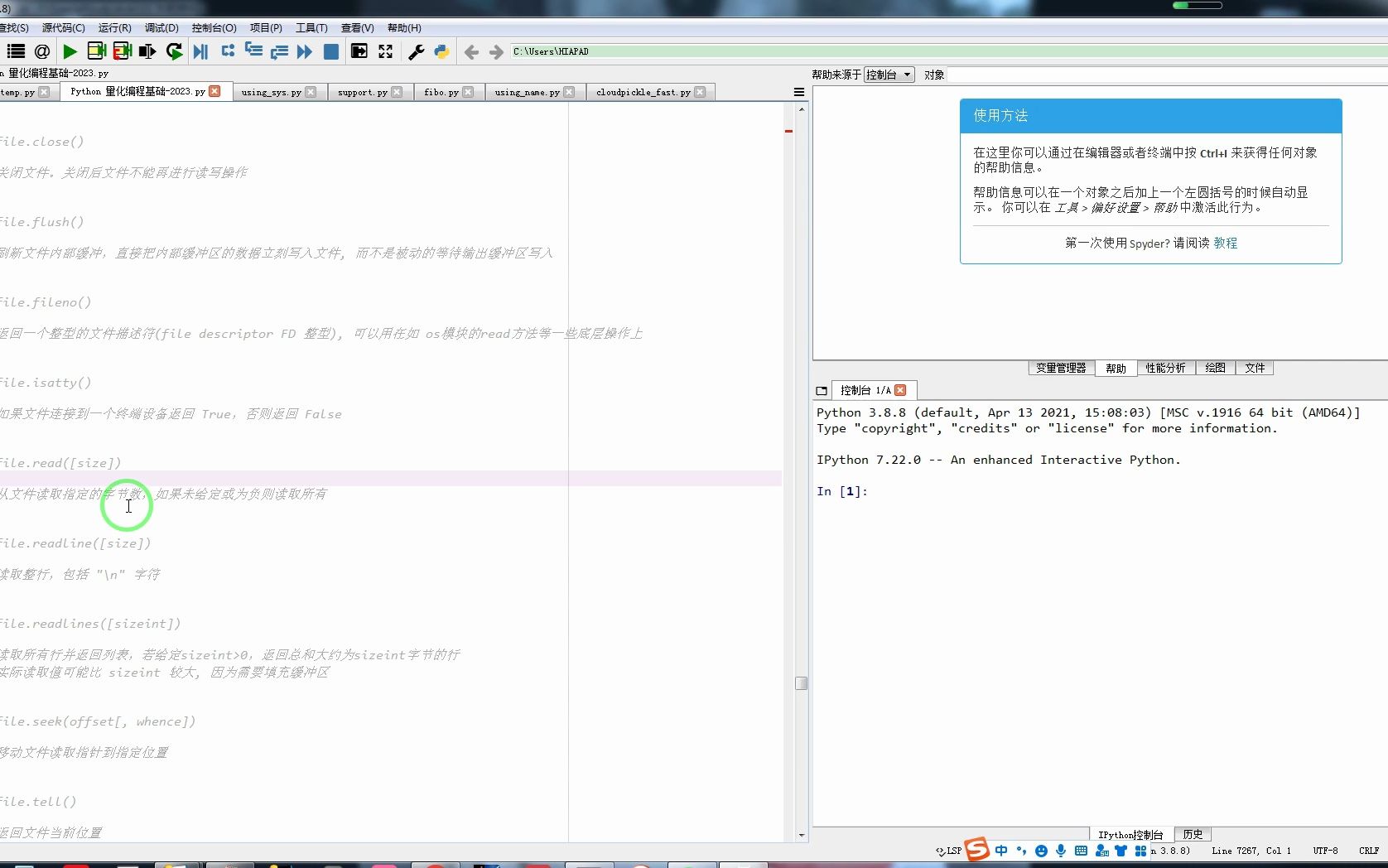
Task: Continue execution with double-arrow icon
Action: pyautogui.click(x=305, y=51)
